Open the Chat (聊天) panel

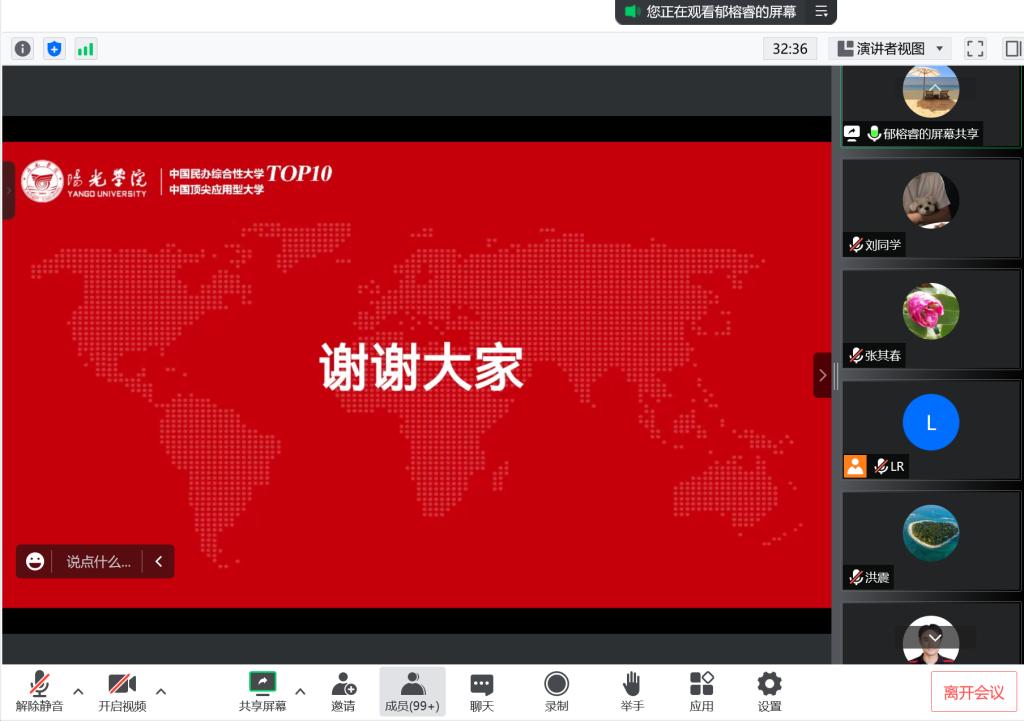click(482, 691)
